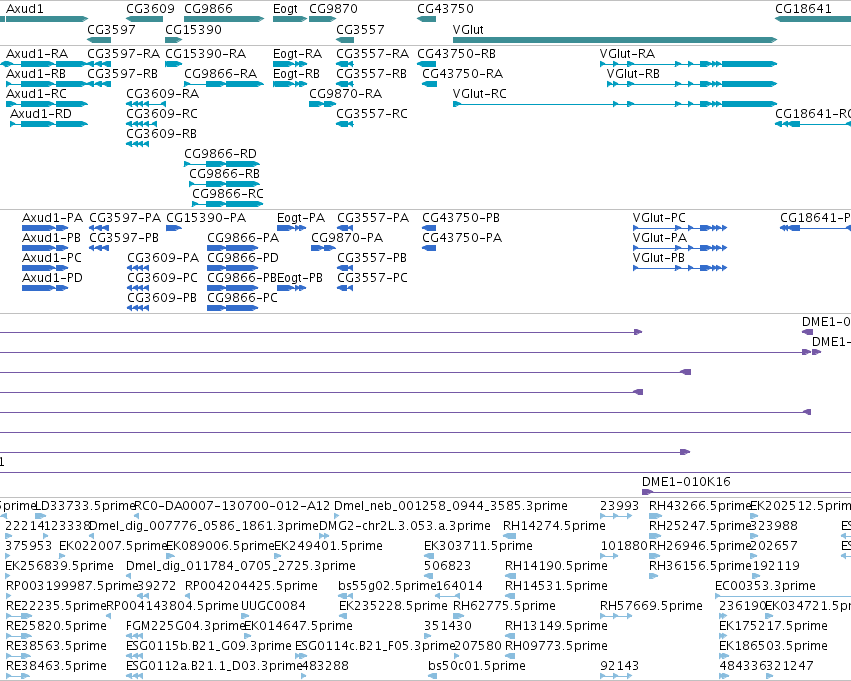Image resolution: width=851 pixels, height=681 pixels.
Task: Select the CG3557 gene label
Action: click(x=360, y=29)
